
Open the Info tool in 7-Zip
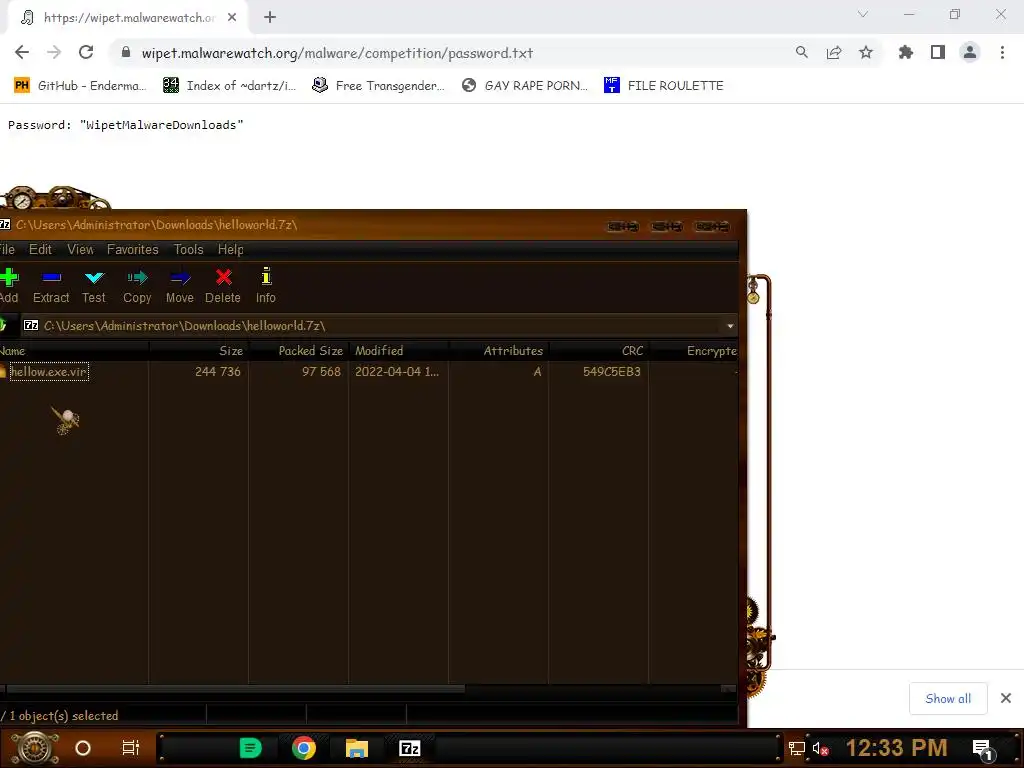(x=266, y=285)
